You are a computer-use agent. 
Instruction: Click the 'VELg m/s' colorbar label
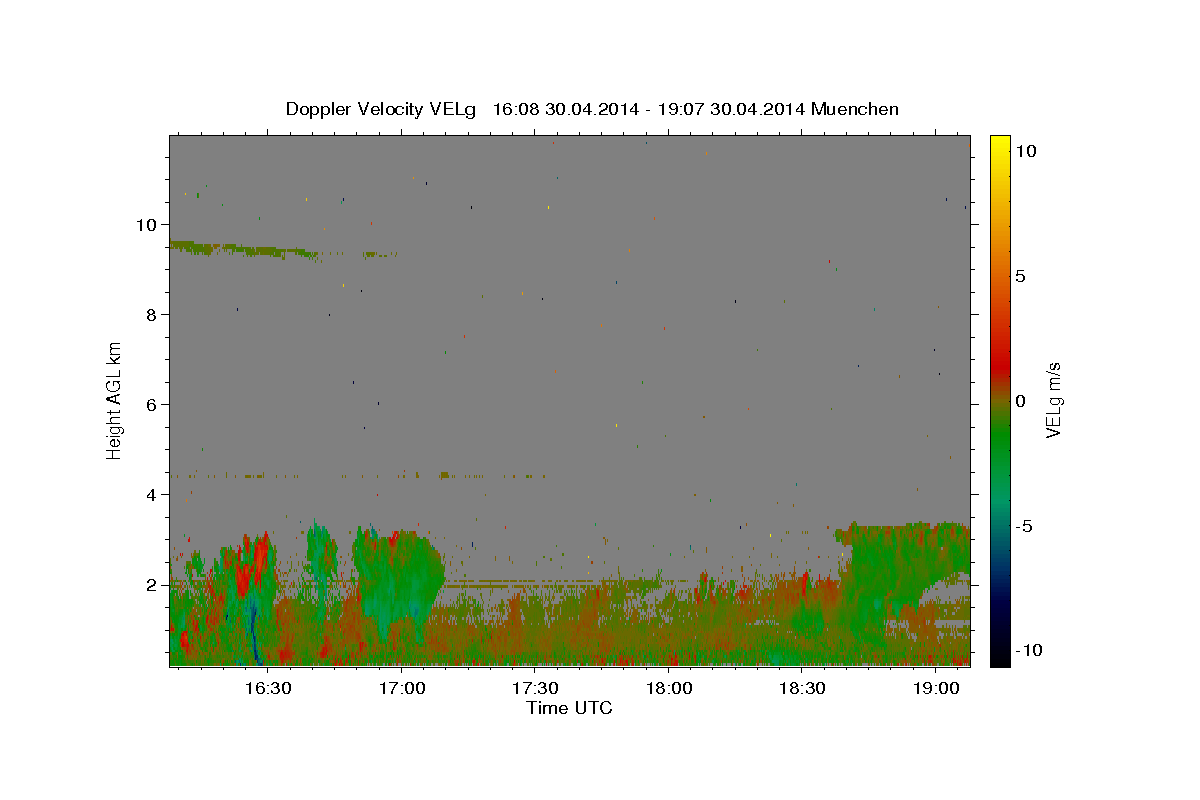[1053, 401]
